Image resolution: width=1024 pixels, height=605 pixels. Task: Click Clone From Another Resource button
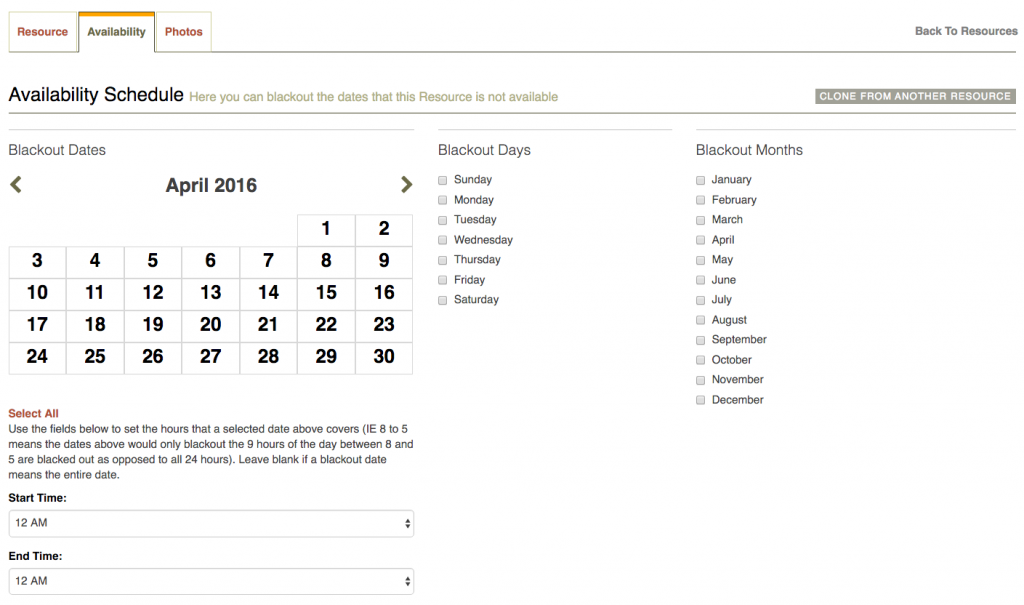tap(915, 96)
